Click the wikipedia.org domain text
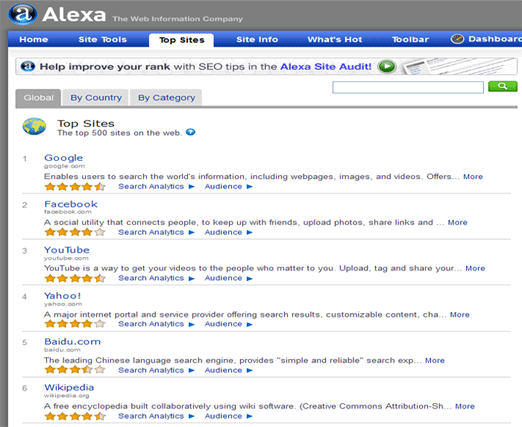Image resolution: width=522 pixels, height=427 pixels. 67,396
